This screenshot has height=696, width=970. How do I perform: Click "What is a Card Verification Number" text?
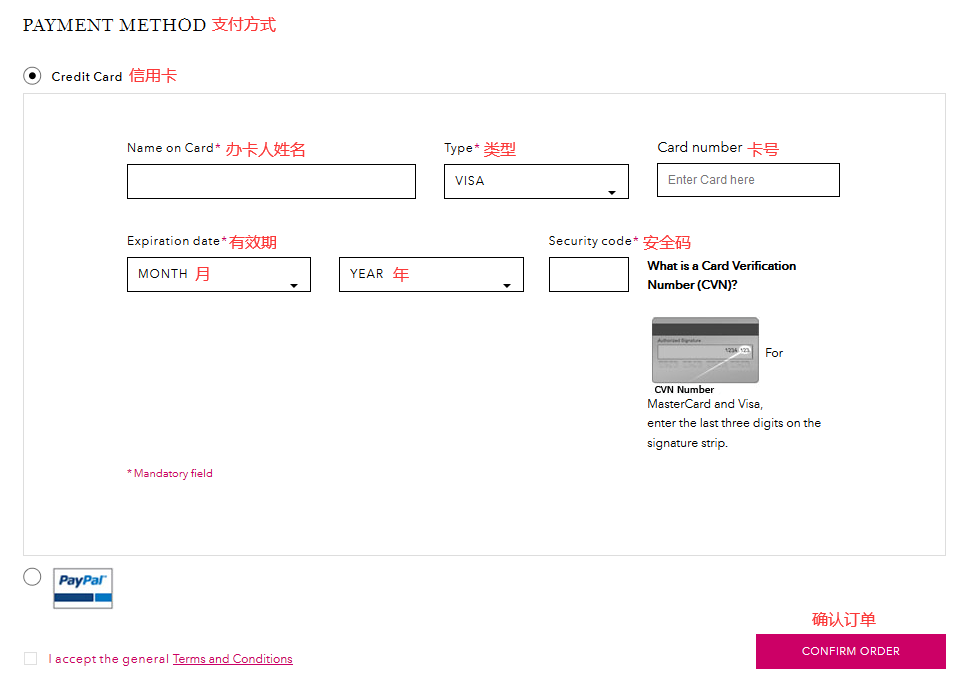721,275
